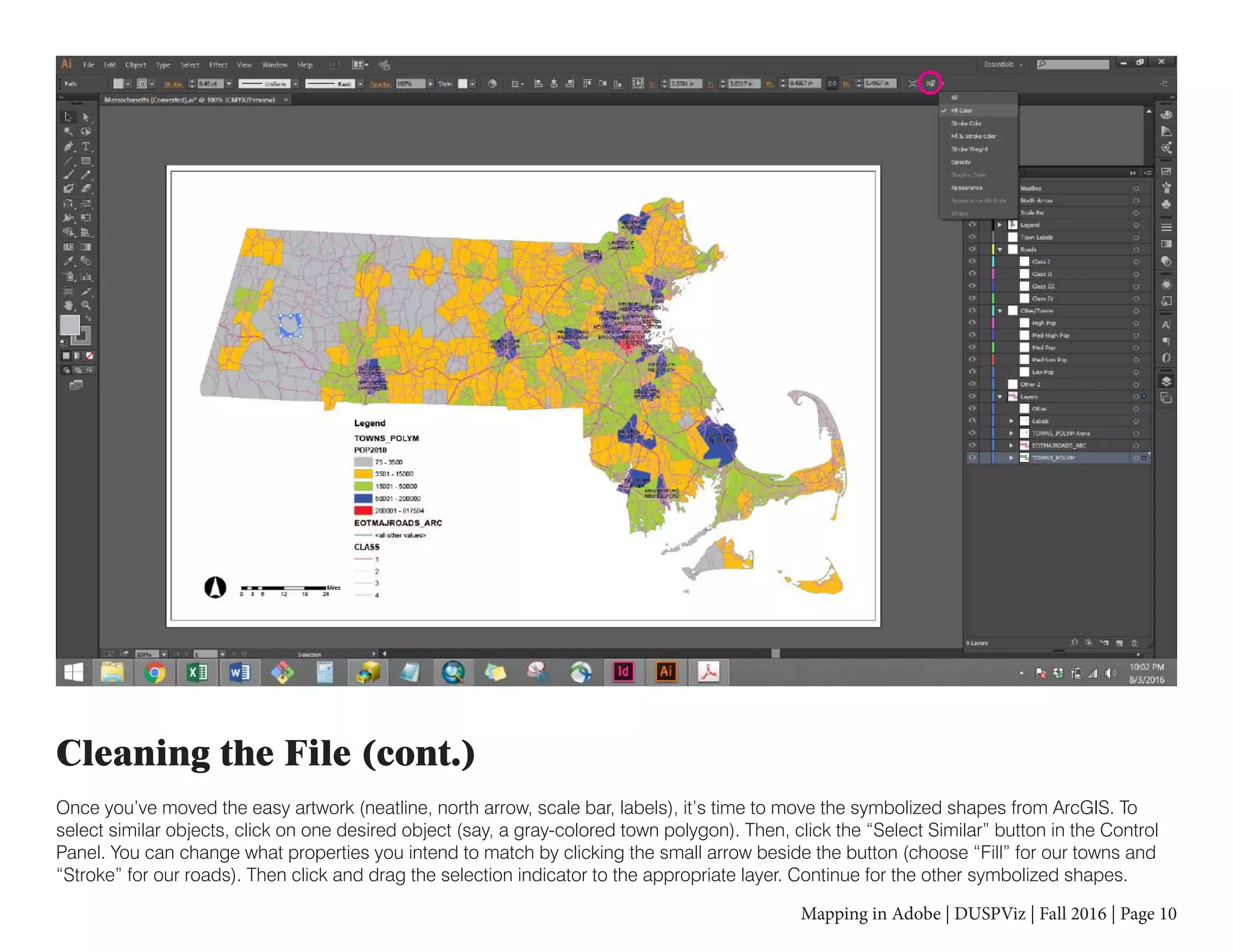Expand the TOWNS_POLYM Anno sublayer
Image resolution: width=1233 pixels, height=952 pixels.
1011,433
